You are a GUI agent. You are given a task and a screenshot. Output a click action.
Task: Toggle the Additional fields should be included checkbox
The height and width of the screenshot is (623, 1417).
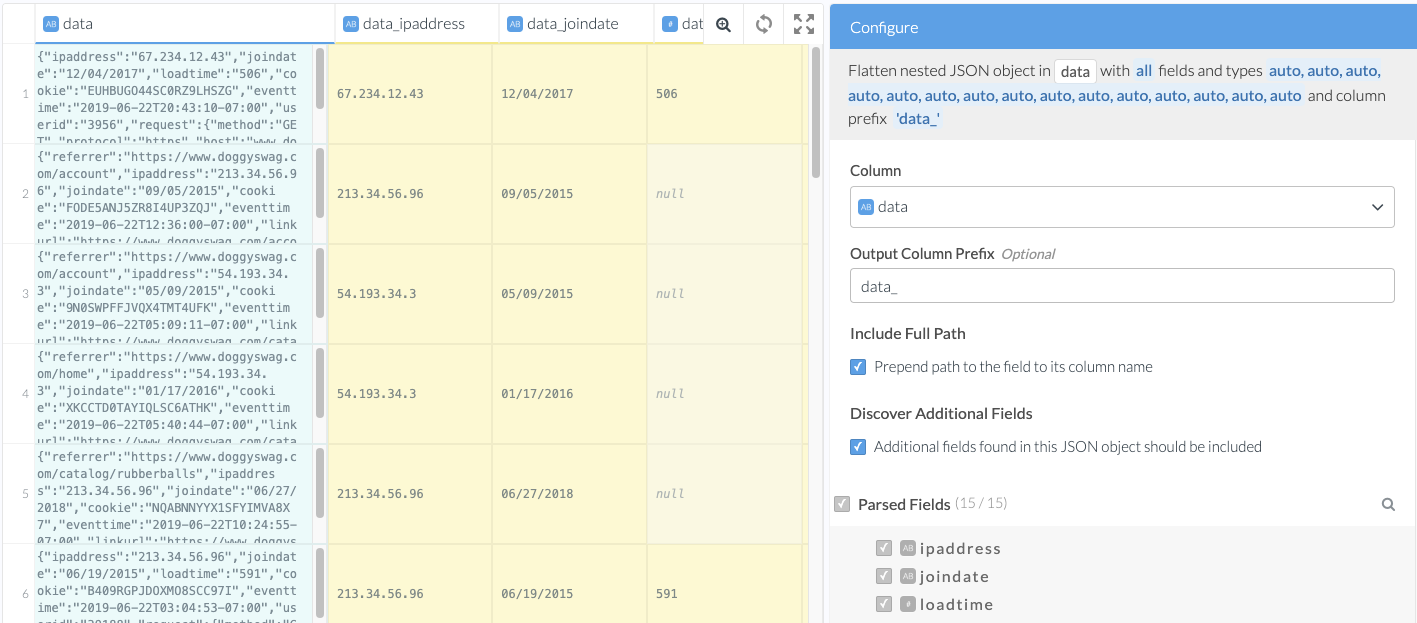858,447
